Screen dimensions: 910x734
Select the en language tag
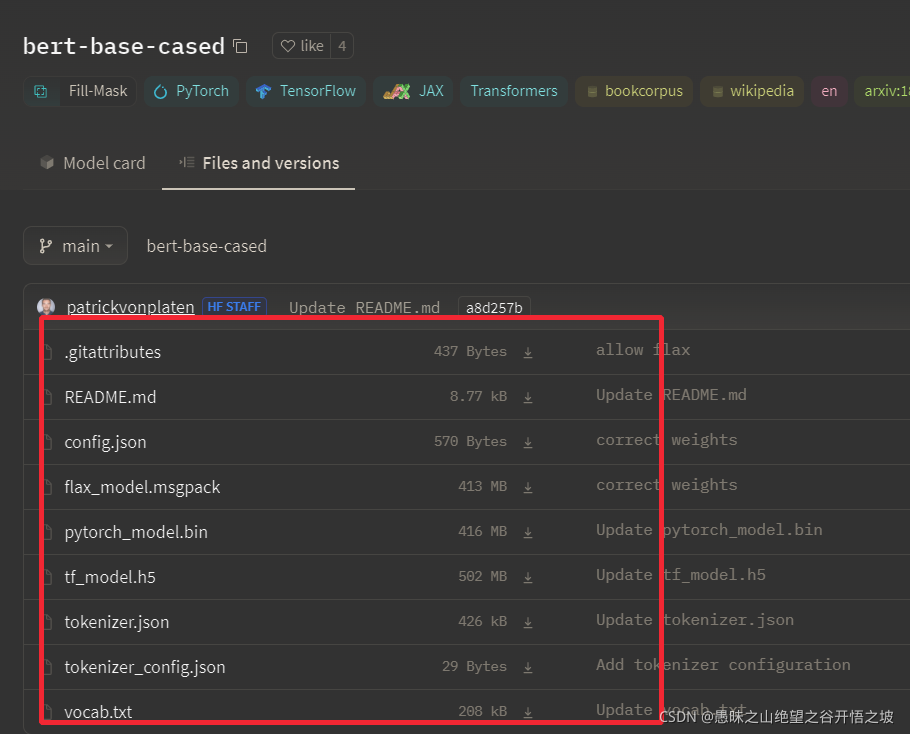(x=829, y=91)
